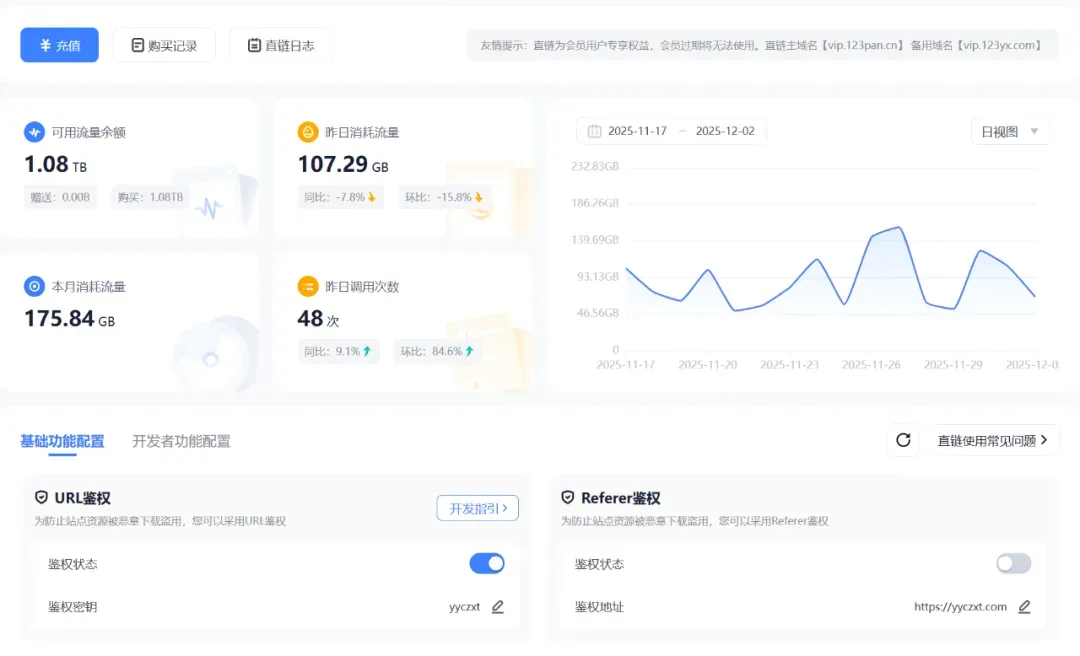Click the blue 可用流量余额 pulse icon
This screenshot has height=656, width=1080.
34,132
